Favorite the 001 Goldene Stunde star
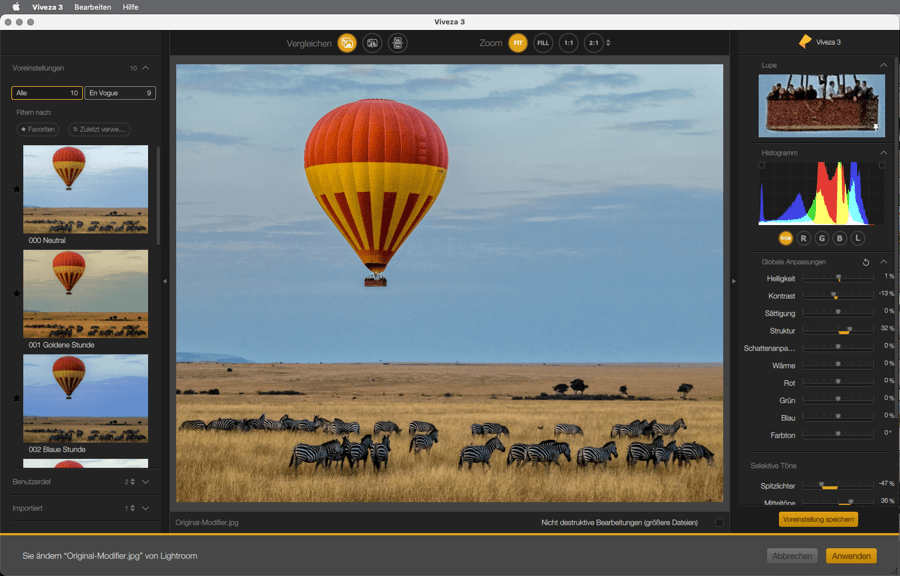Screen dimensions: 900x576 click(x=17, y=293)
